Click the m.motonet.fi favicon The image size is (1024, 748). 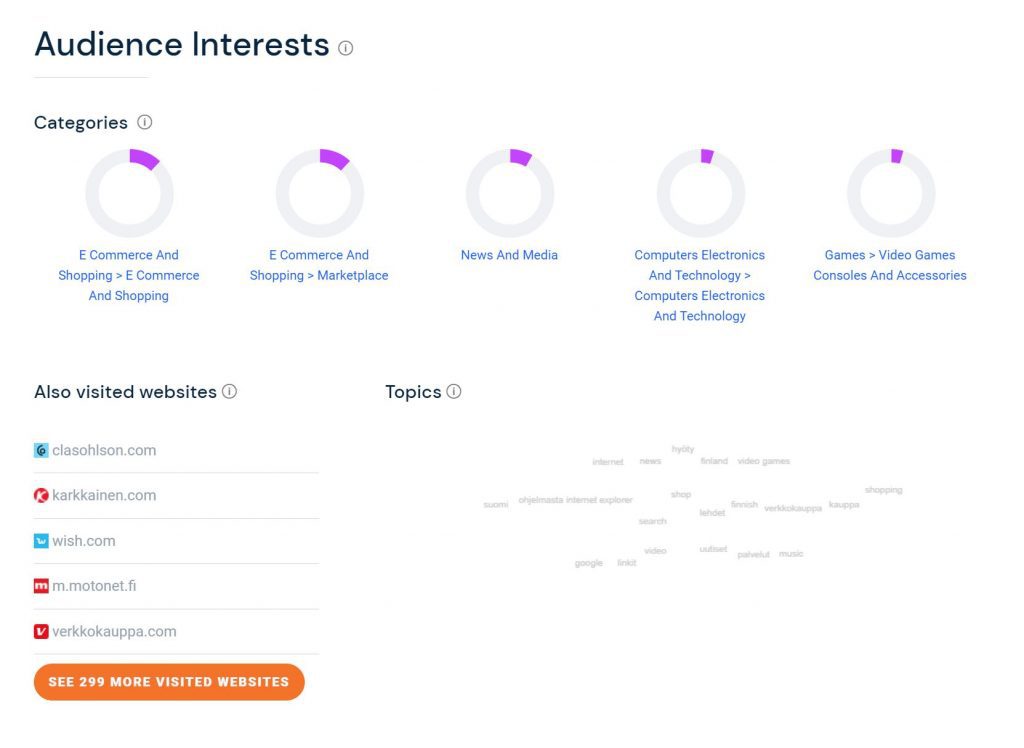pos(41,586)
